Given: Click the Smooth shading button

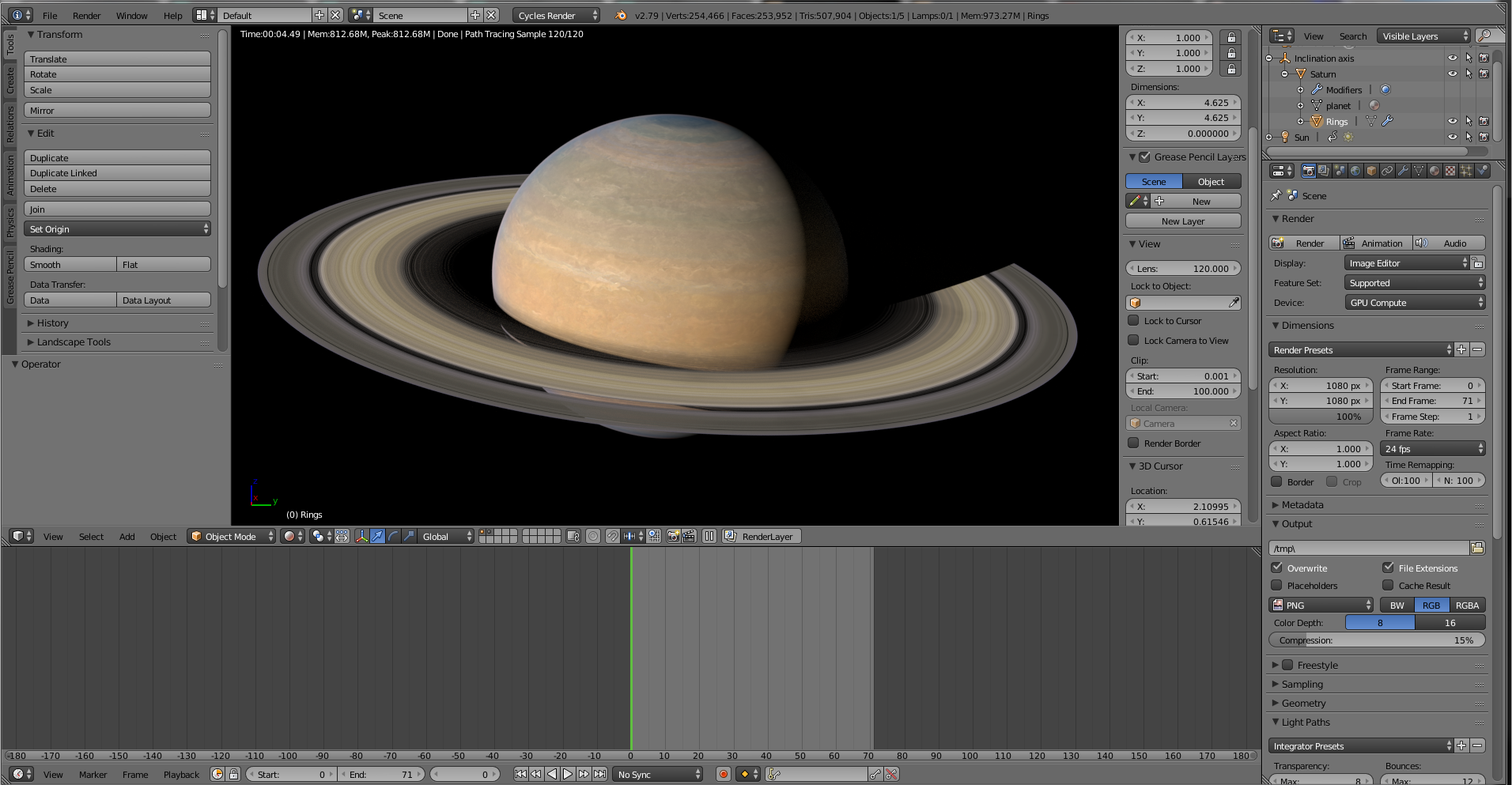Looking at the screenshot, I should (70, 264).
